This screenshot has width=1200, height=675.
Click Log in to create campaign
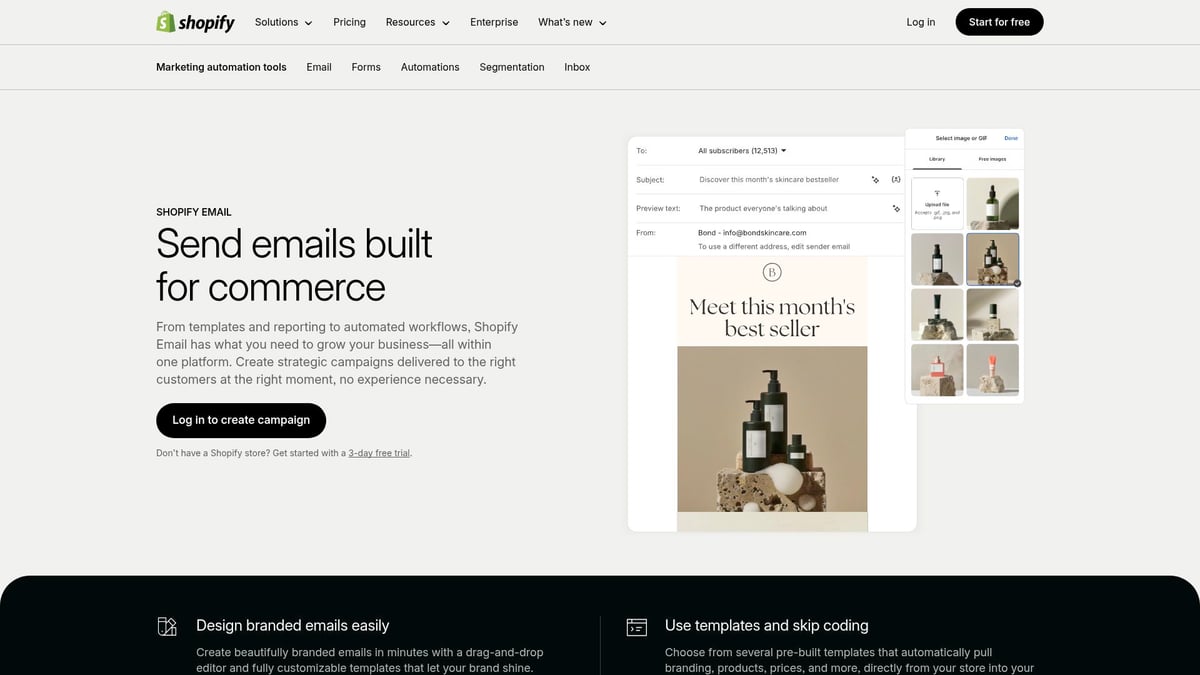241,420
